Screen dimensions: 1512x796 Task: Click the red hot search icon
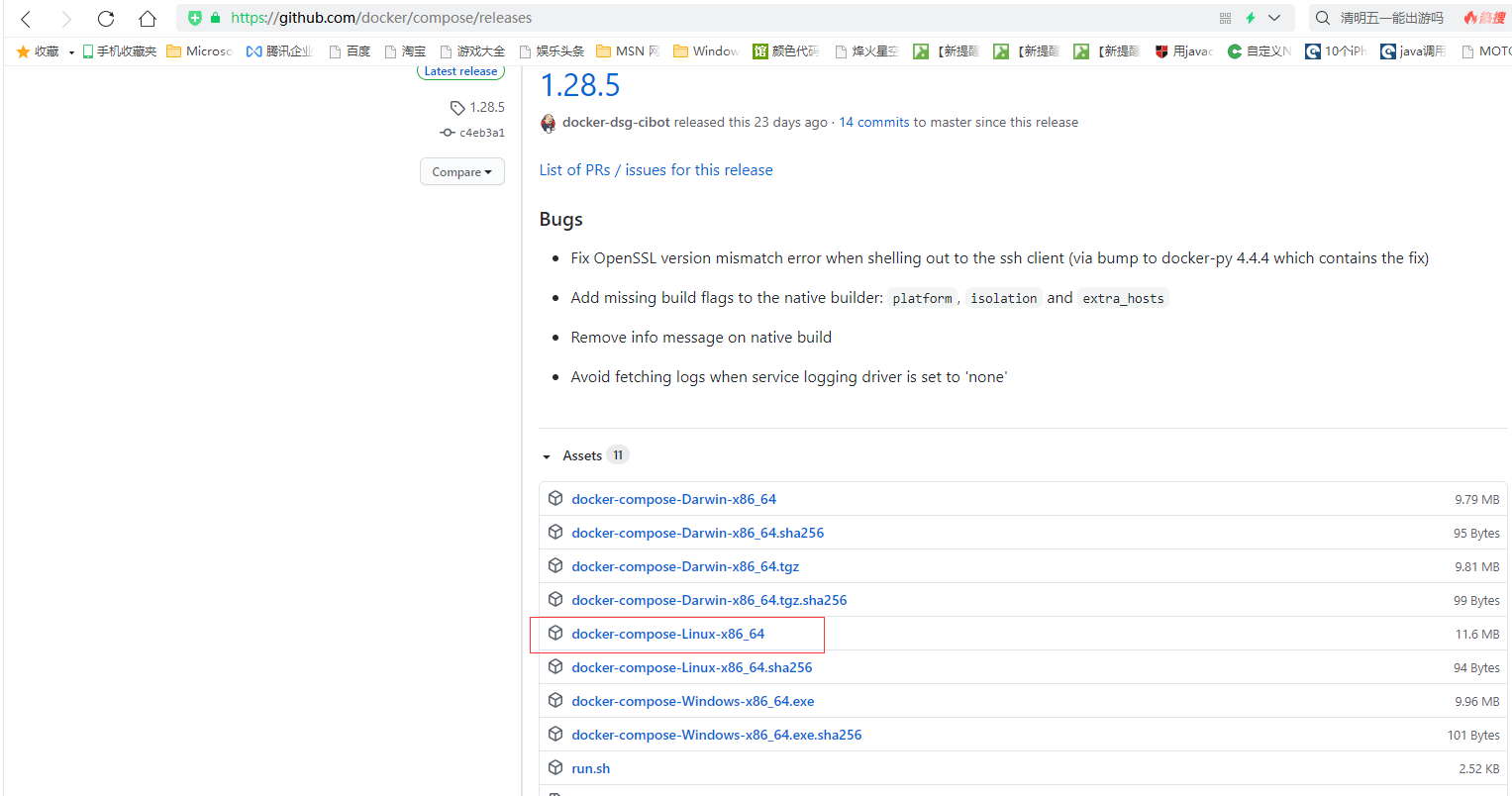tap(1484, 18)
